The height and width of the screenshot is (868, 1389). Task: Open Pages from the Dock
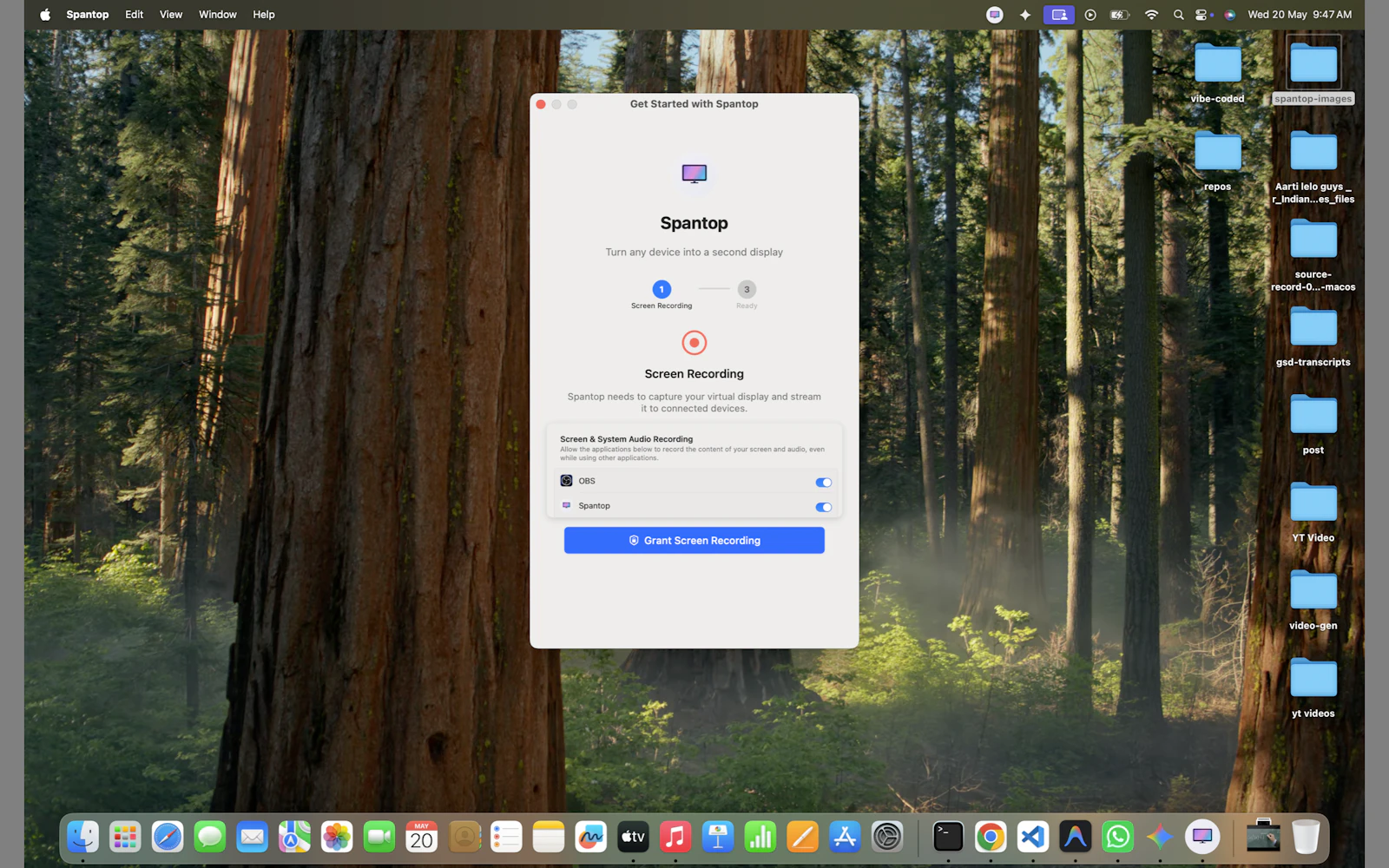[802, 837]
